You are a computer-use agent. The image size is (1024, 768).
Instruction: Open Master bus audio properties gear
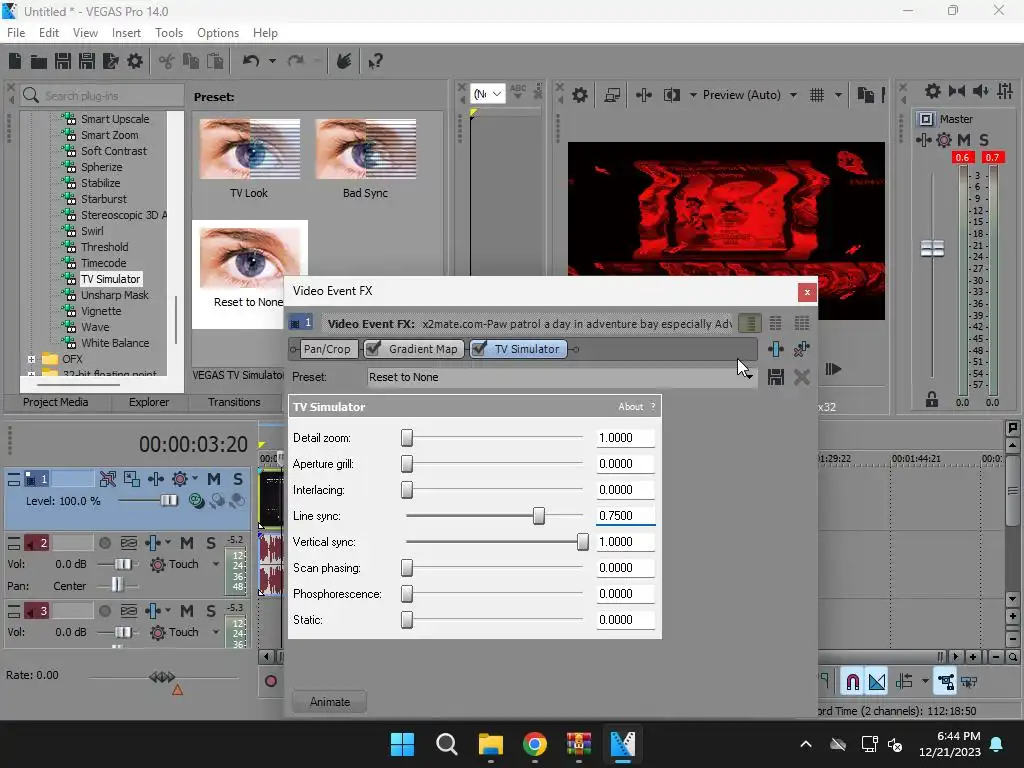933,91
